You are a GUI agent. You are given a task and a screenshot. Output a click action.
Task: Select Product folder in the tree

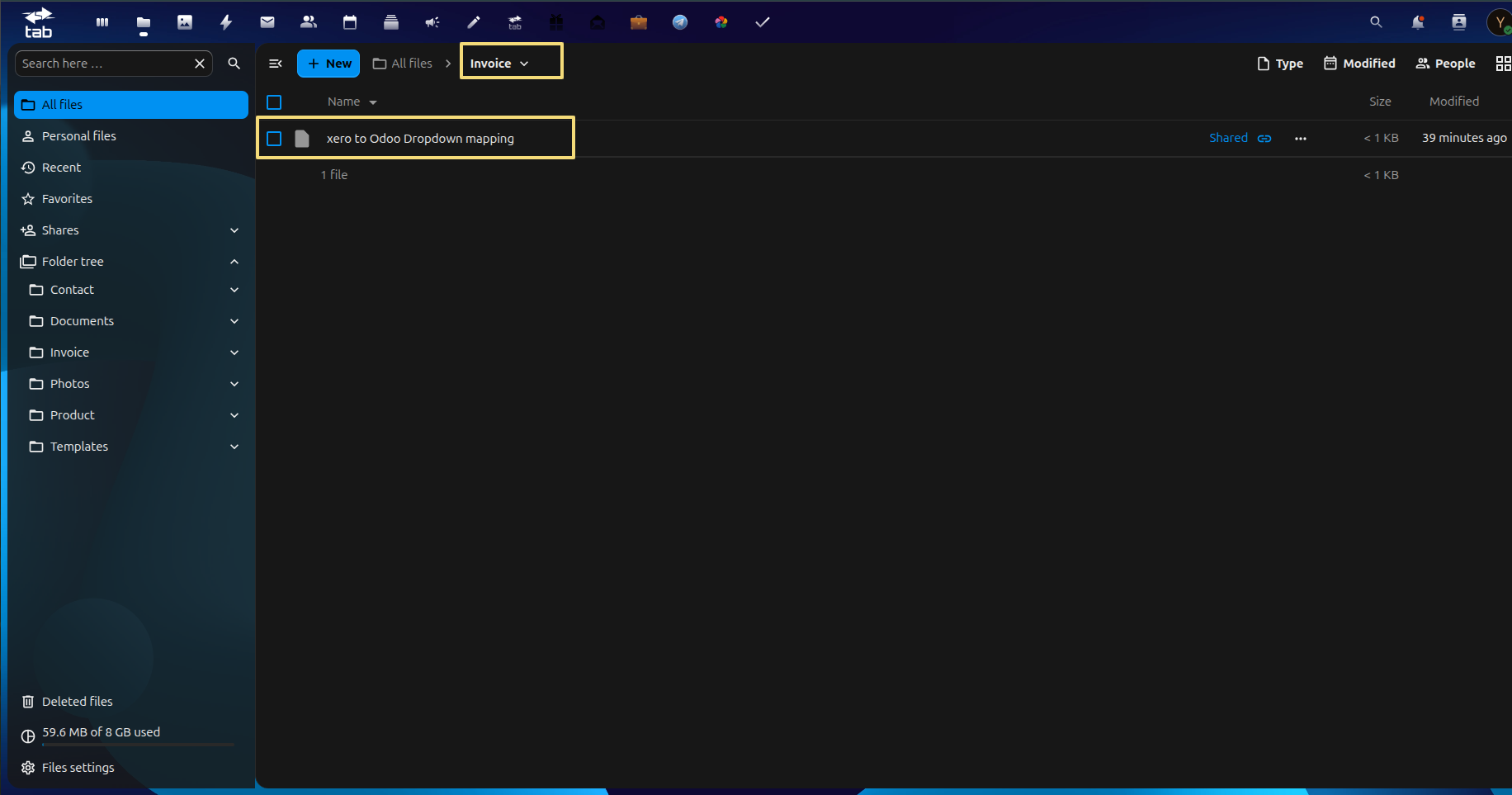click(73, 415)
